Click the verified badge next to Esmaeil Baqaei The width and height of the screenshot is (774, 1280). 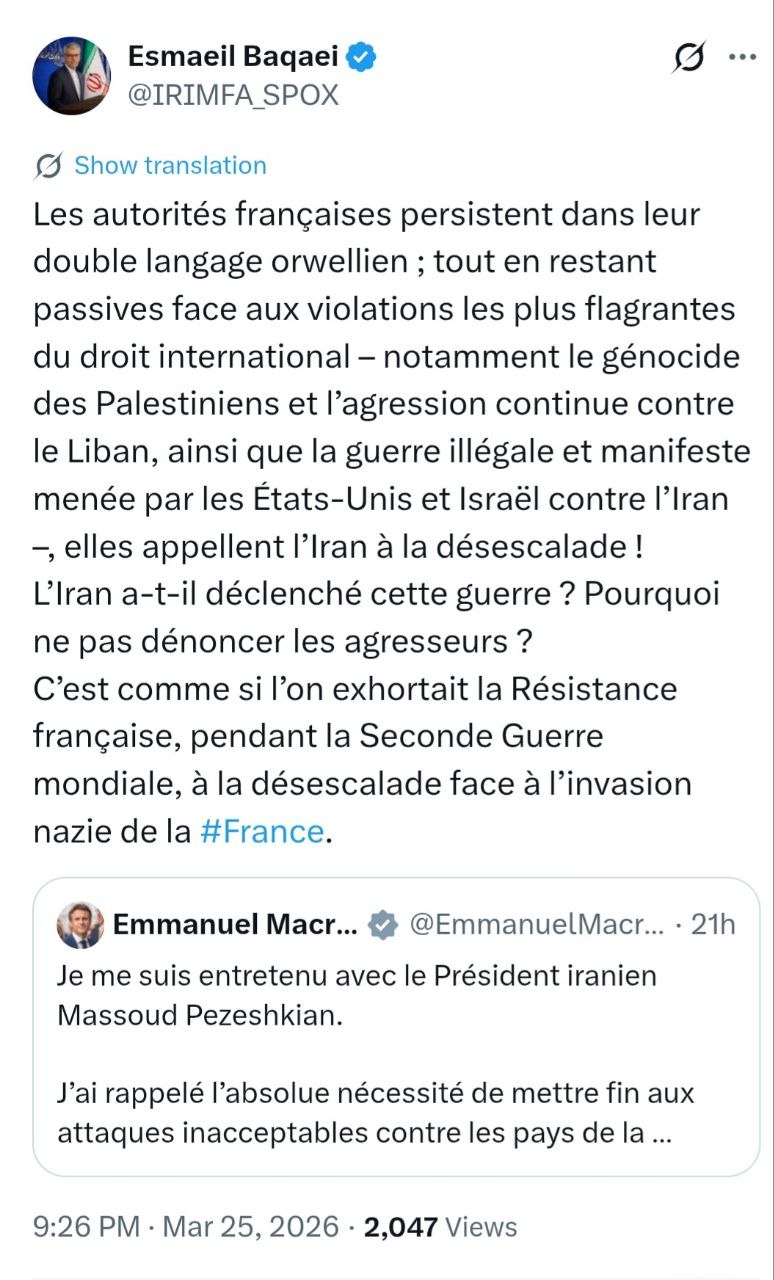[x=362, y=58]
